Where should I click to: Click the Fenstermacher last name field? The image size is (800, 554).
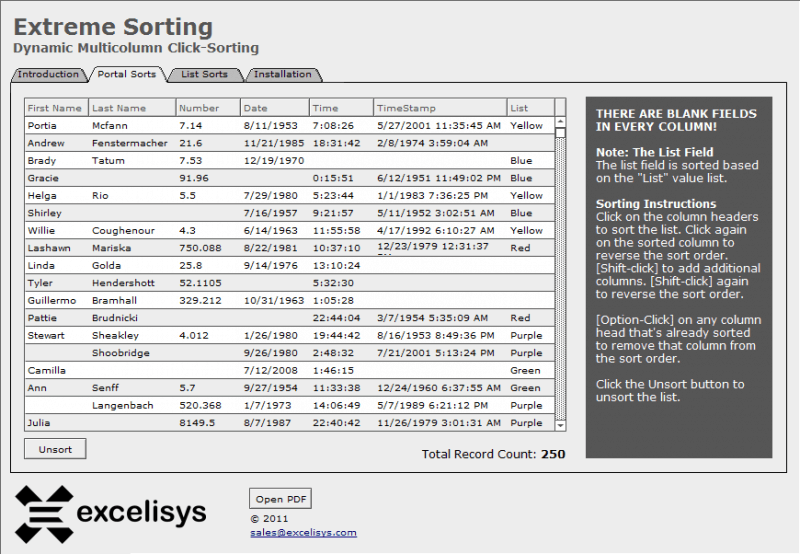132,143
